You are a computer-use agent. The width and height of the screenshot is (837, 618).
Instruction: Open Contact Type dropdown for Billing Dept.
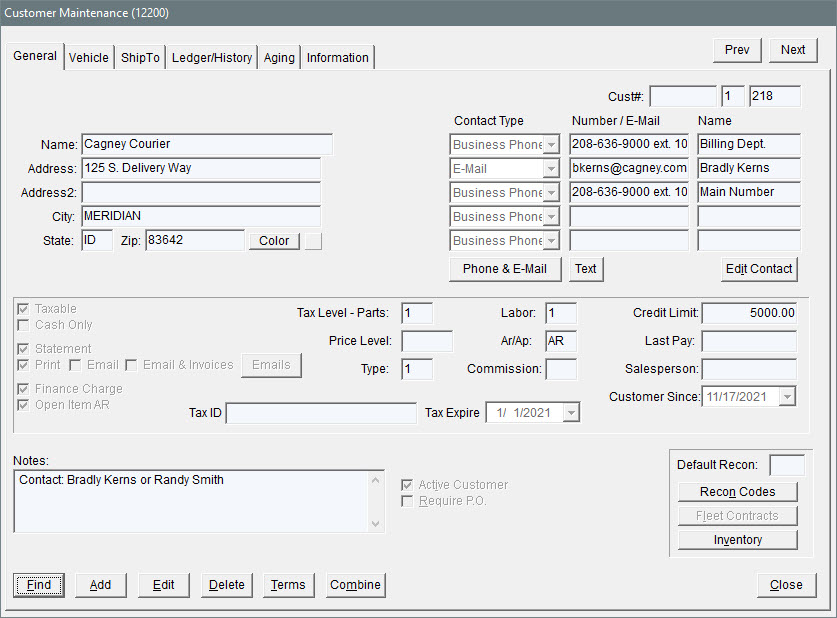[x=551, y=145]
